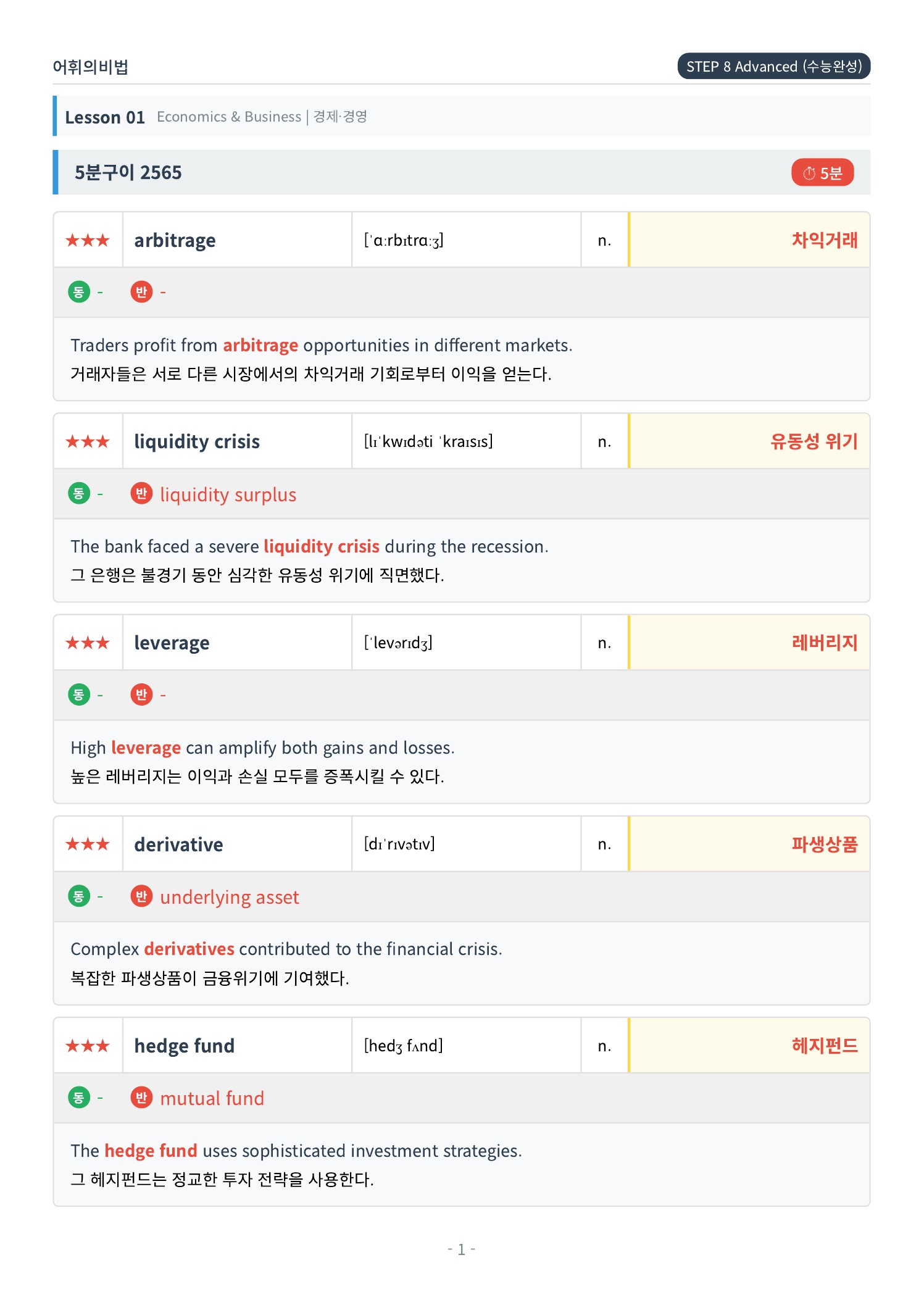Click the three-star rating beside leverage
The height and width of the screenshot is (1313, 924).
88,643
